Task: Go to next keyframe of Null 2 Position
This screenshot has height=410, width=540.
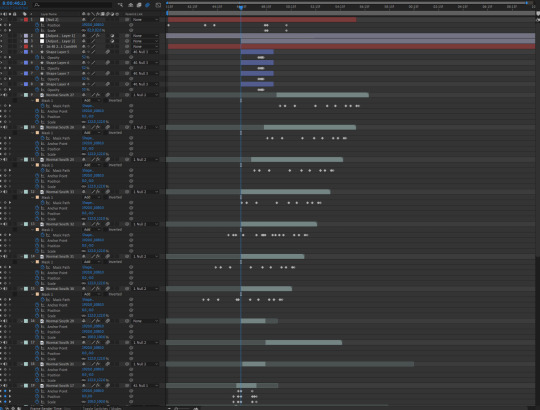Action: click(x=10, y=25)
